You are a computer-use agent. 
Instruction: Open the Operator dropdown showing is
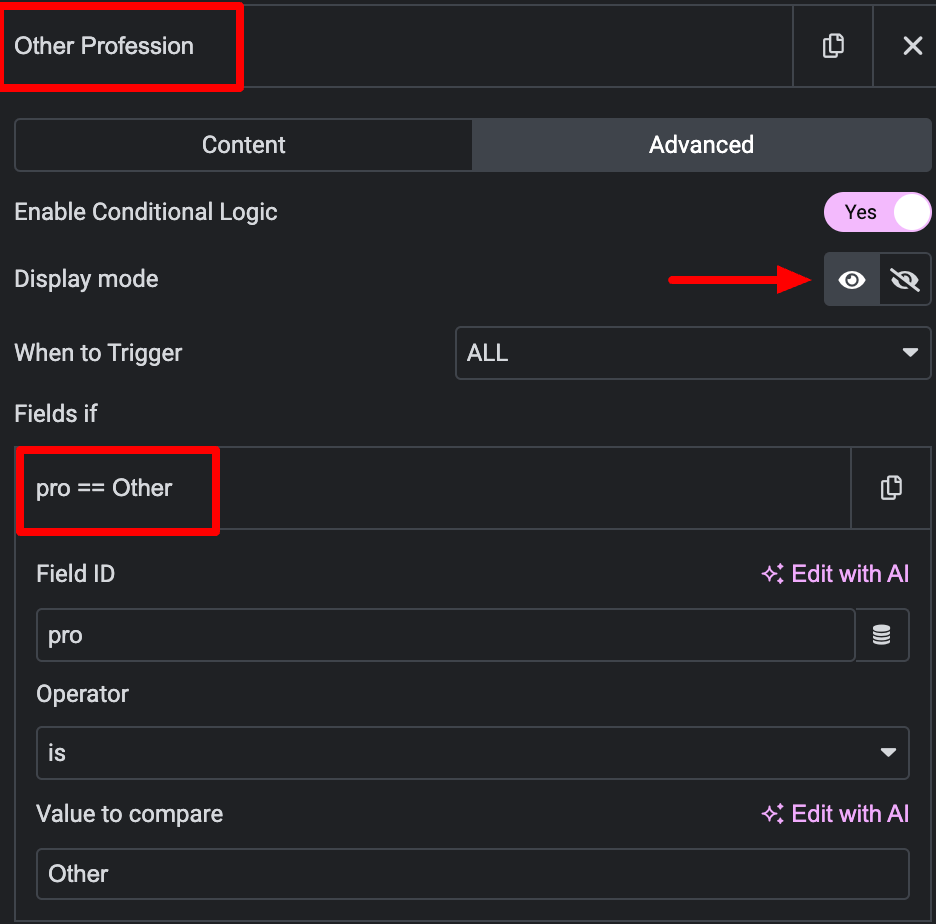[473, 753]
